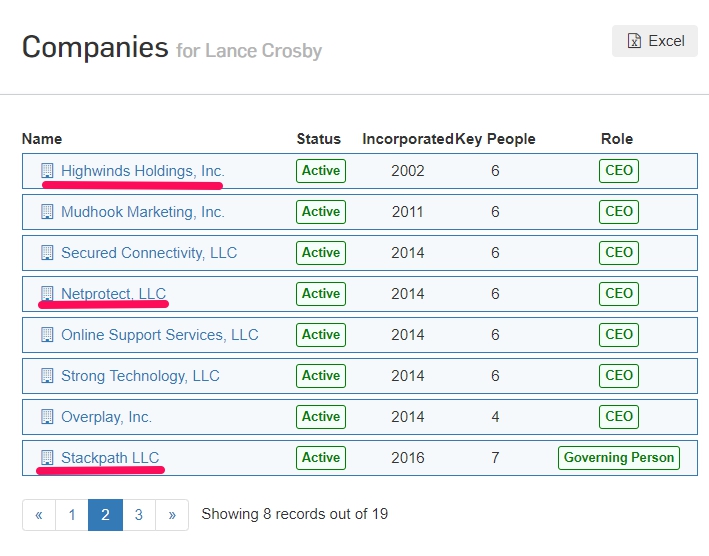Click incorporation year 2016 for Stackpath LLC
This screenshot has width=709, height=556.
407,458
